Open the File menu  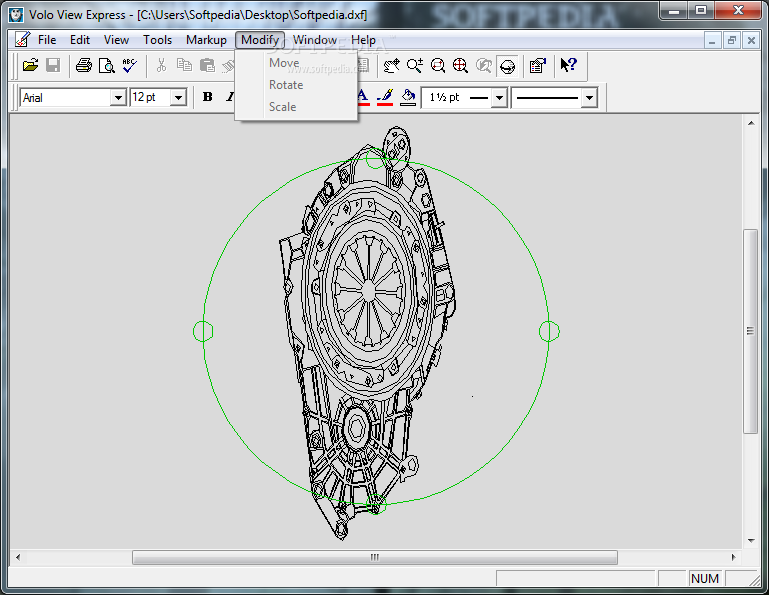point(47,40)
